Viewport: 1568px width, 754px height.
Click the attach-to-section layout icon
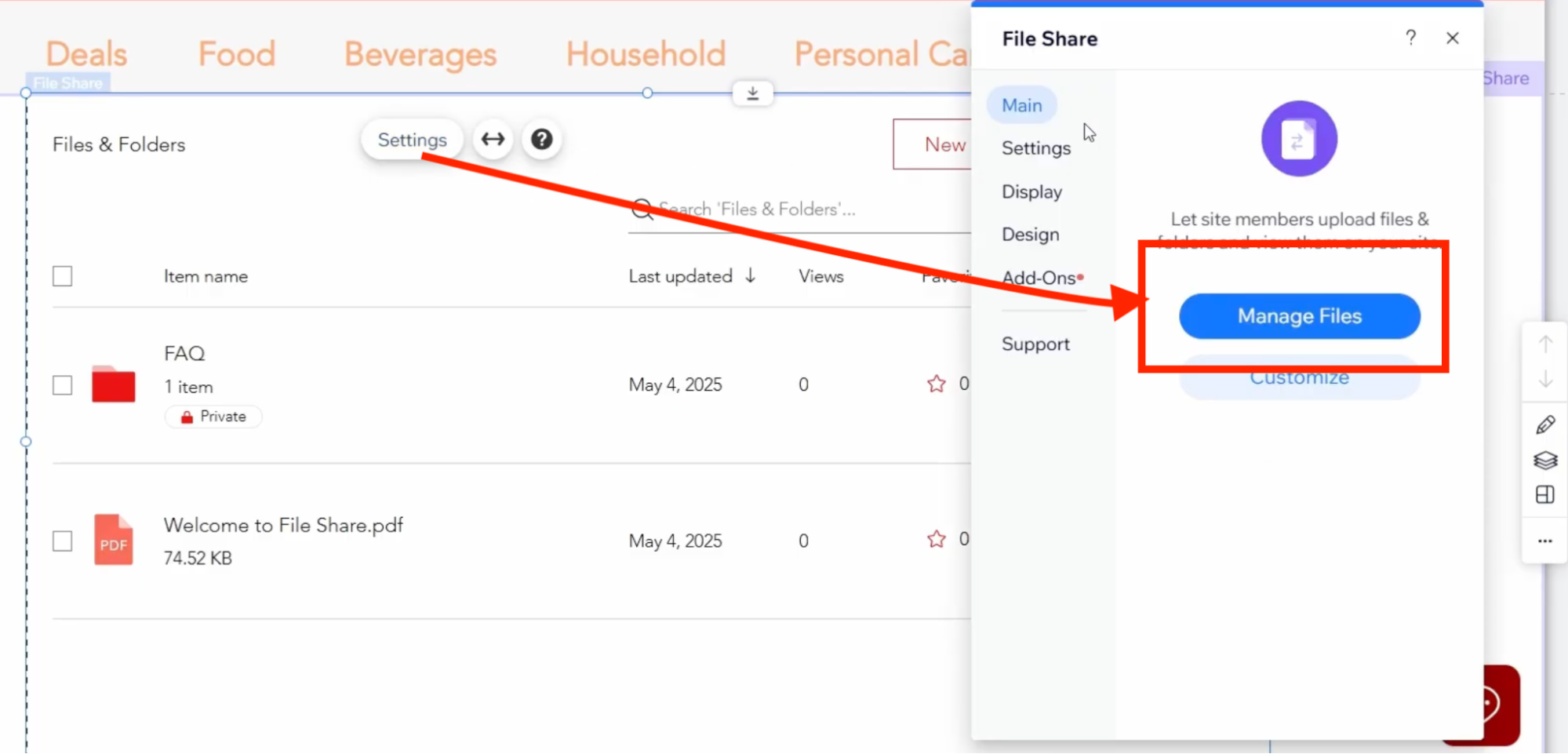point(1544,494)
